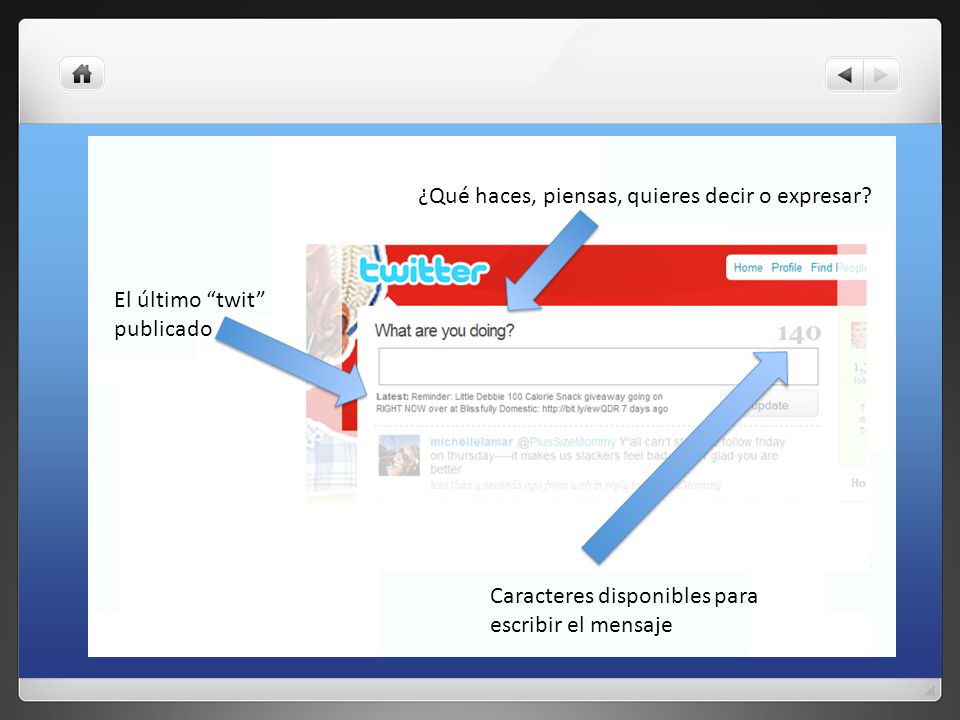Open the Find People link
Image resolution: width=960 pixels, height=720 pixels.
point(838,268)
